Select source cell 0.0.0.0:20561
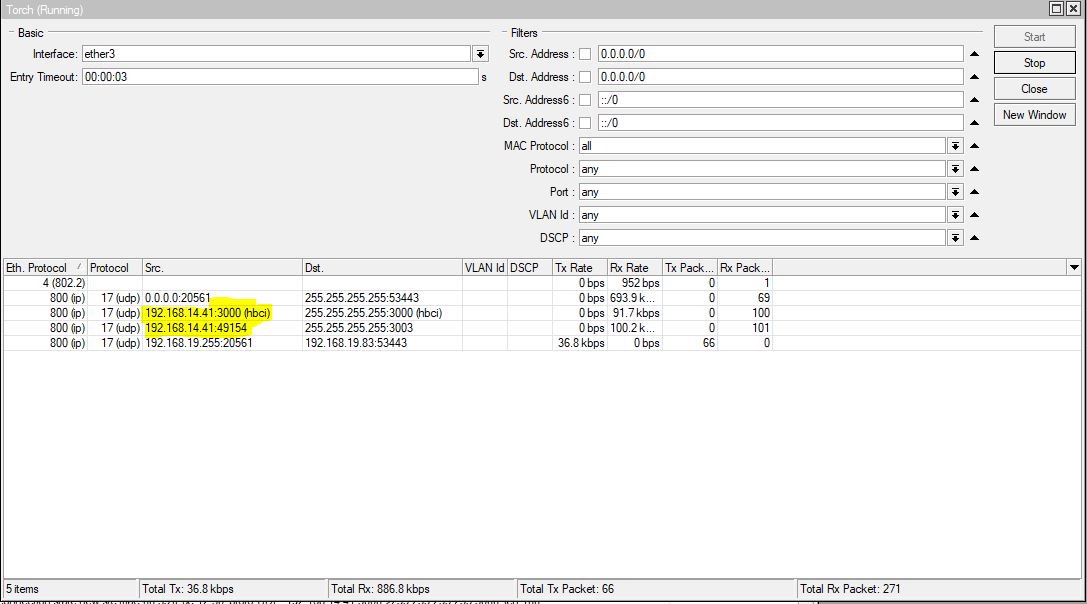 click(222, 298)
